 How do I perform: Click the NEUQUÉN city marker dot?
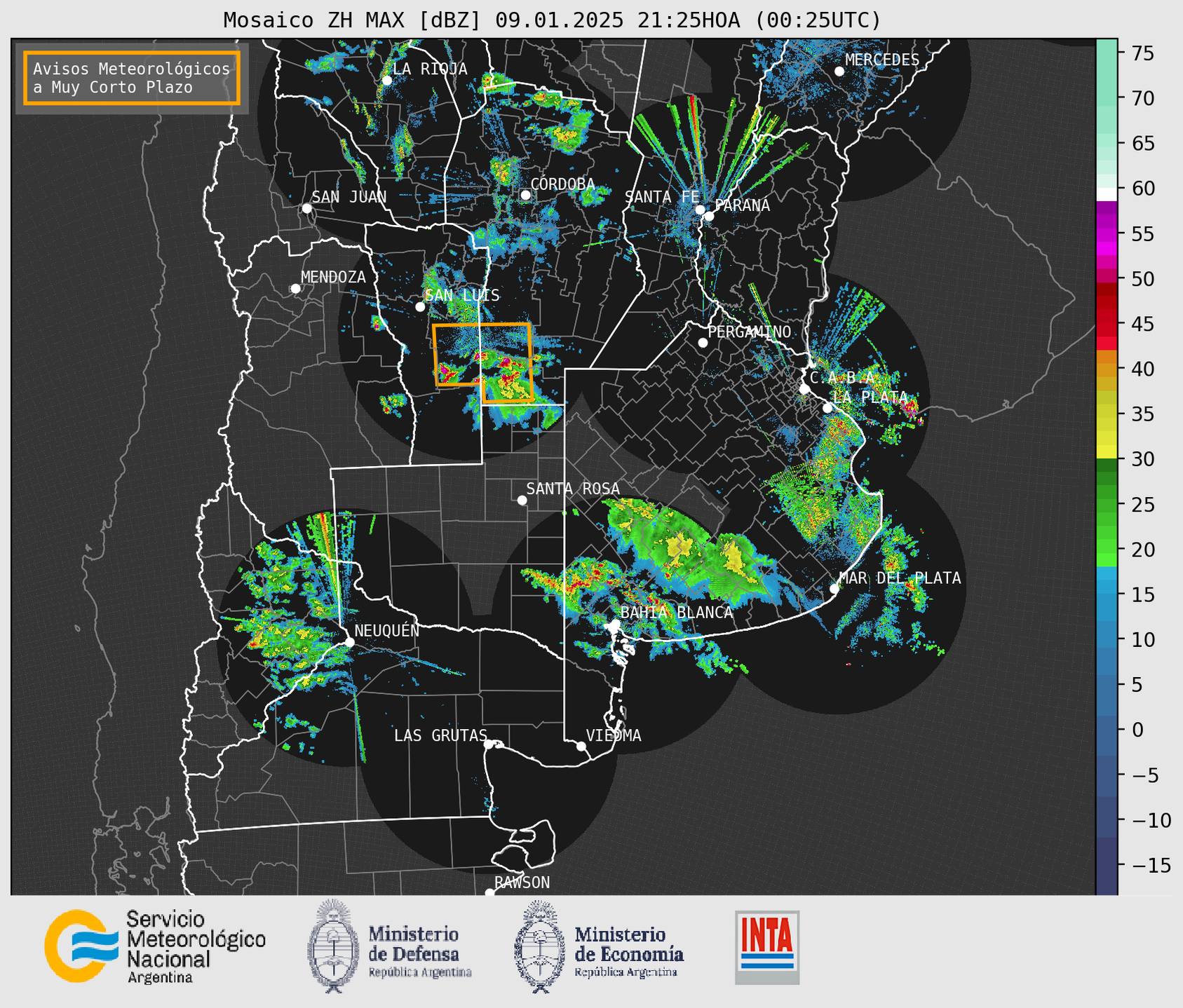coord(349,642)
